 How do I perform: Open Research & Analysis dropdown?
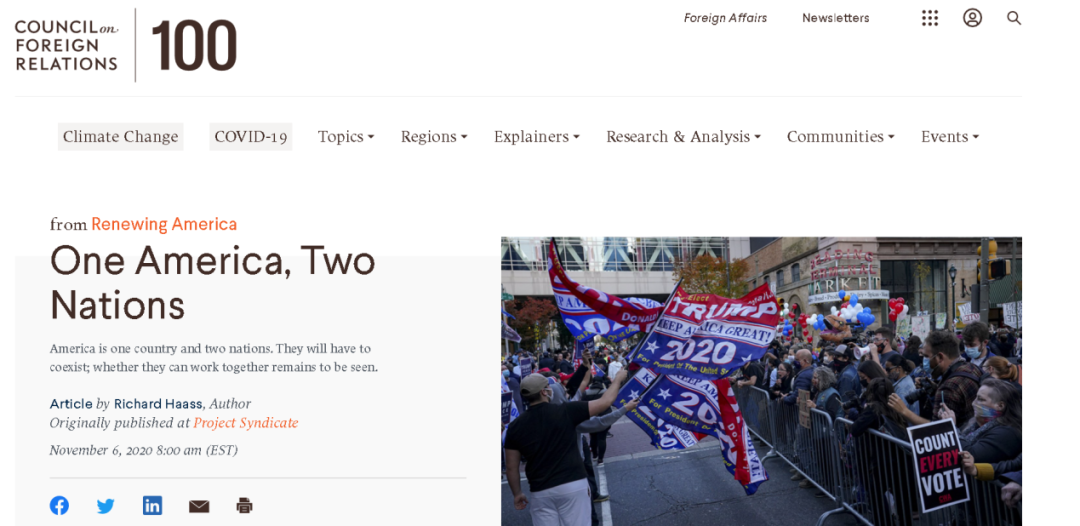pos(683,136)
